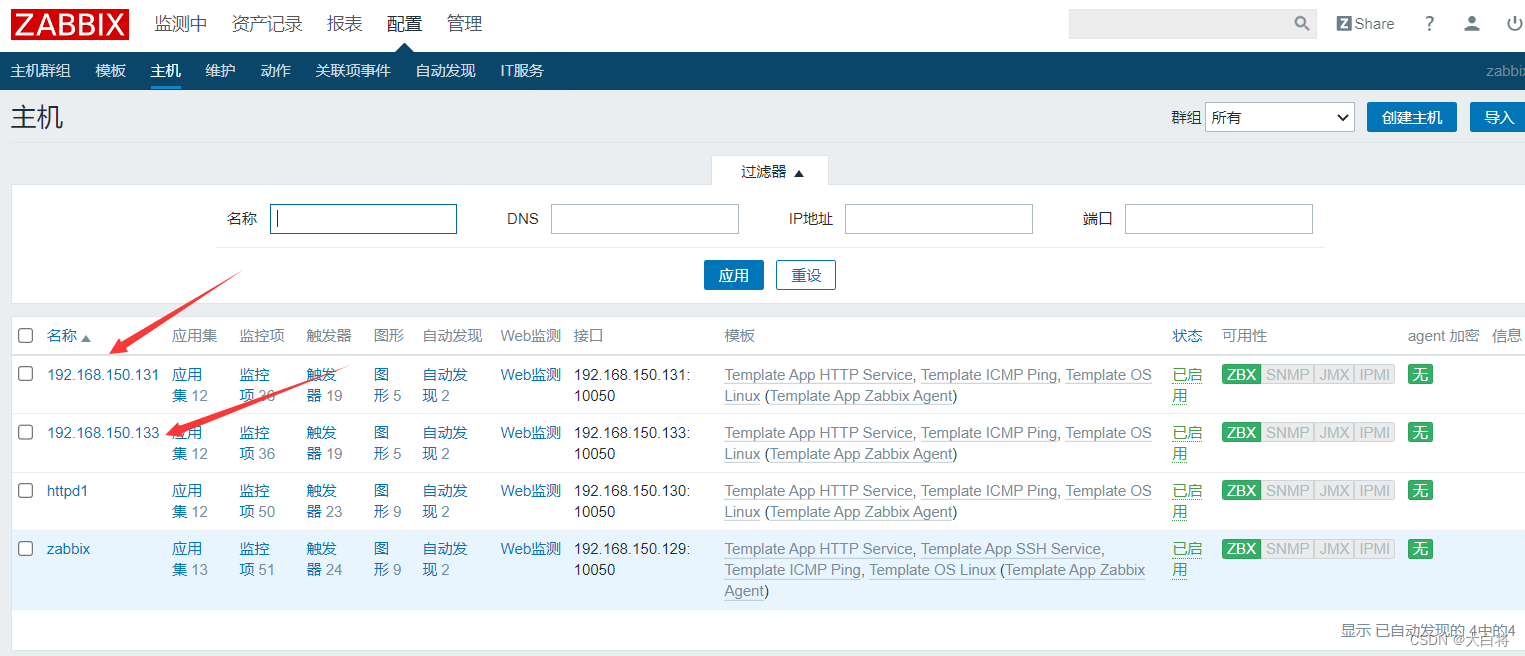Open the Zabbix Share link
The width and height of the screenshot is (1525, 656).
click(x=1365, y=23)
